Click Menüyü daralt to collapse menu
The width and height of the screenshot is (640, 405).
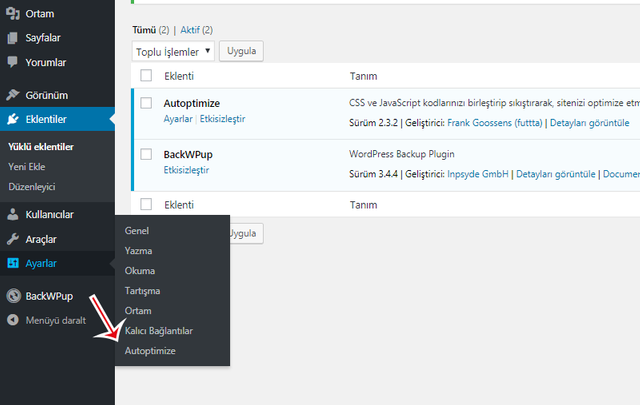pyautogui.click(x=56, y=320)
